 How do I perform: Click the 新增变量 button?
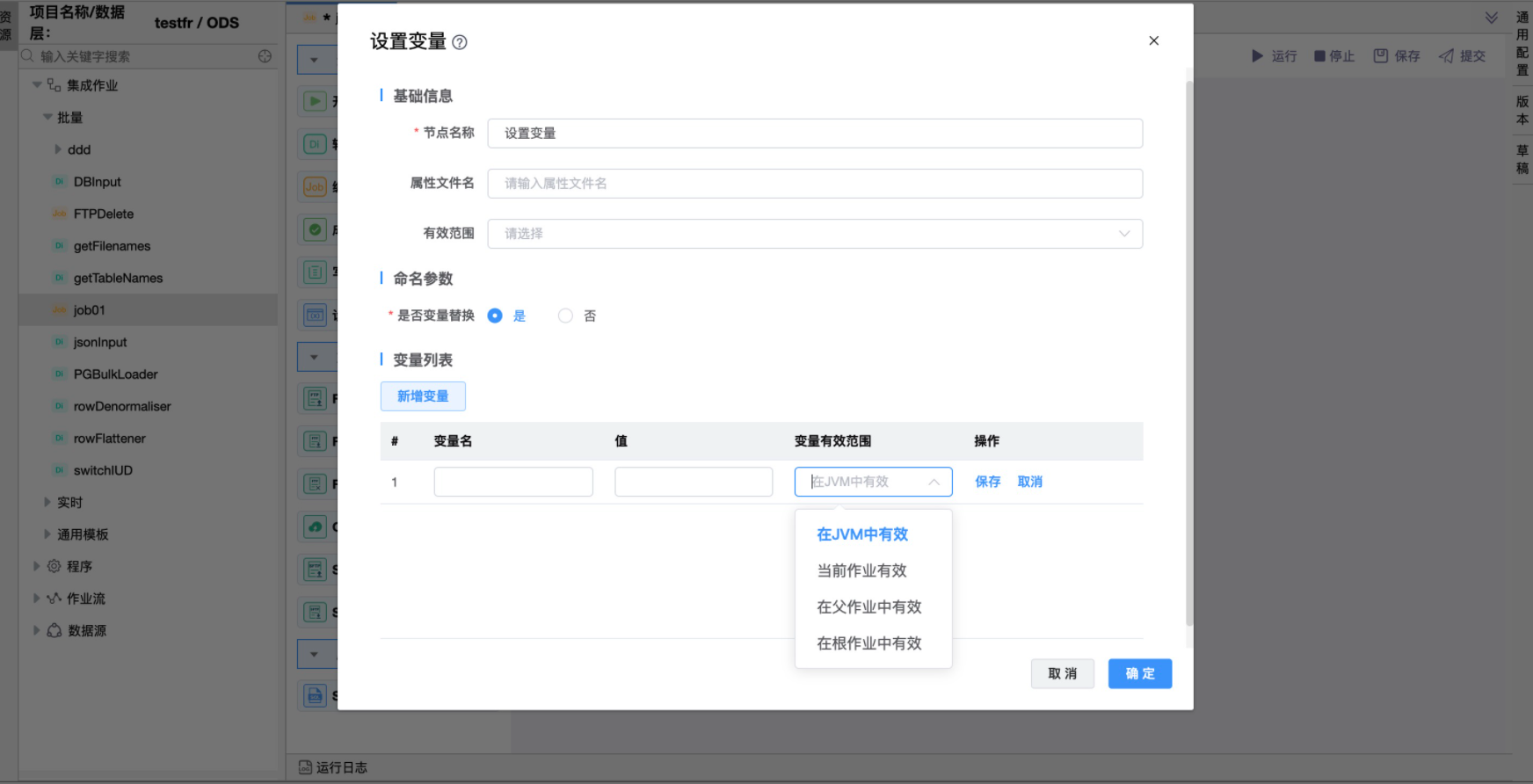tap(423, 396)
